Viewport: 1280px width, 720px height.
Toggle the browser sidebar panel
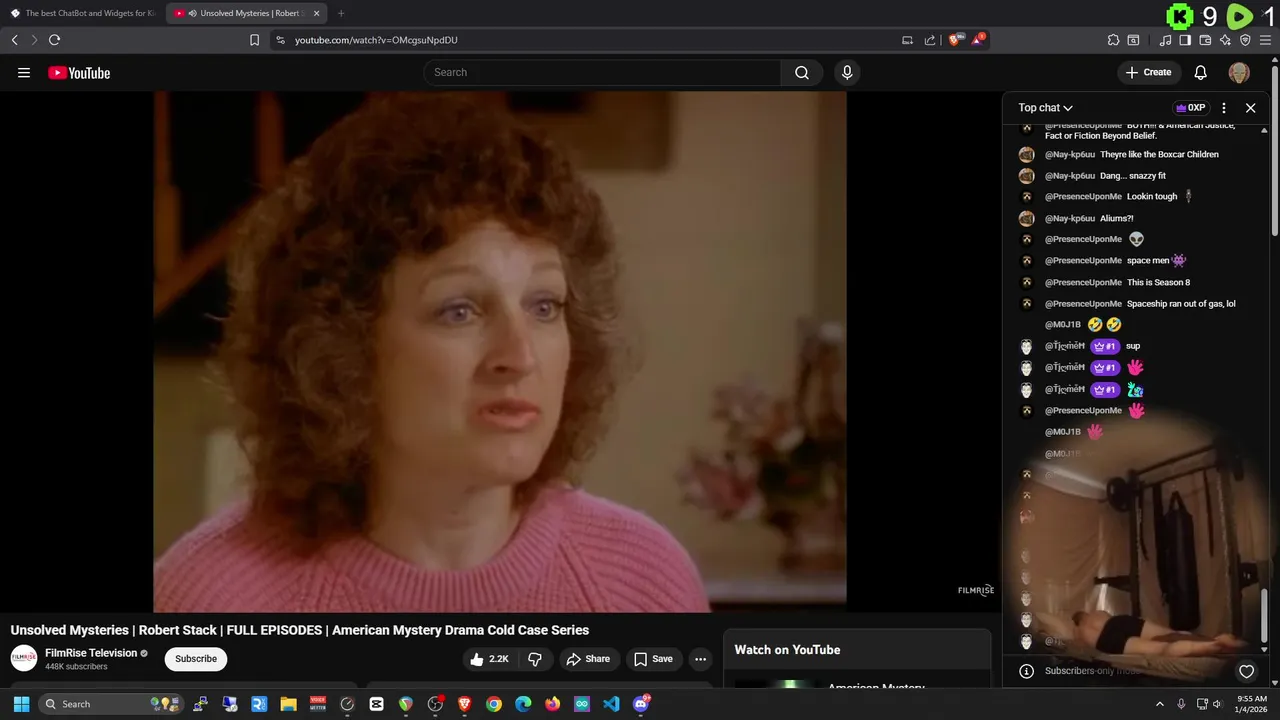coord(1185,40)
